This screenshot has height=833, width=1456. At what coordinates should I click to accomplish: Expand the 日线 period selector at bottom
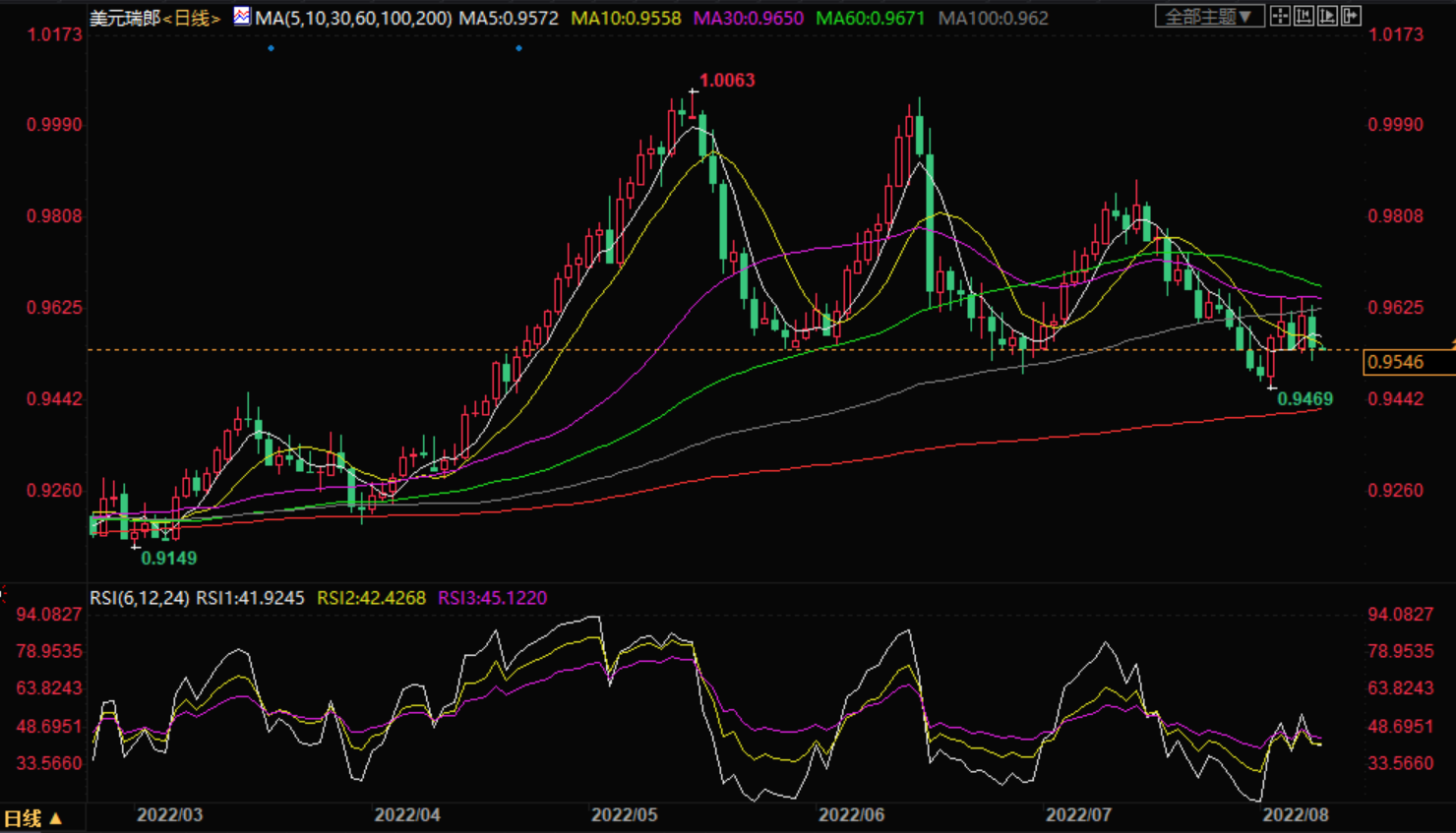click(33, 818)
